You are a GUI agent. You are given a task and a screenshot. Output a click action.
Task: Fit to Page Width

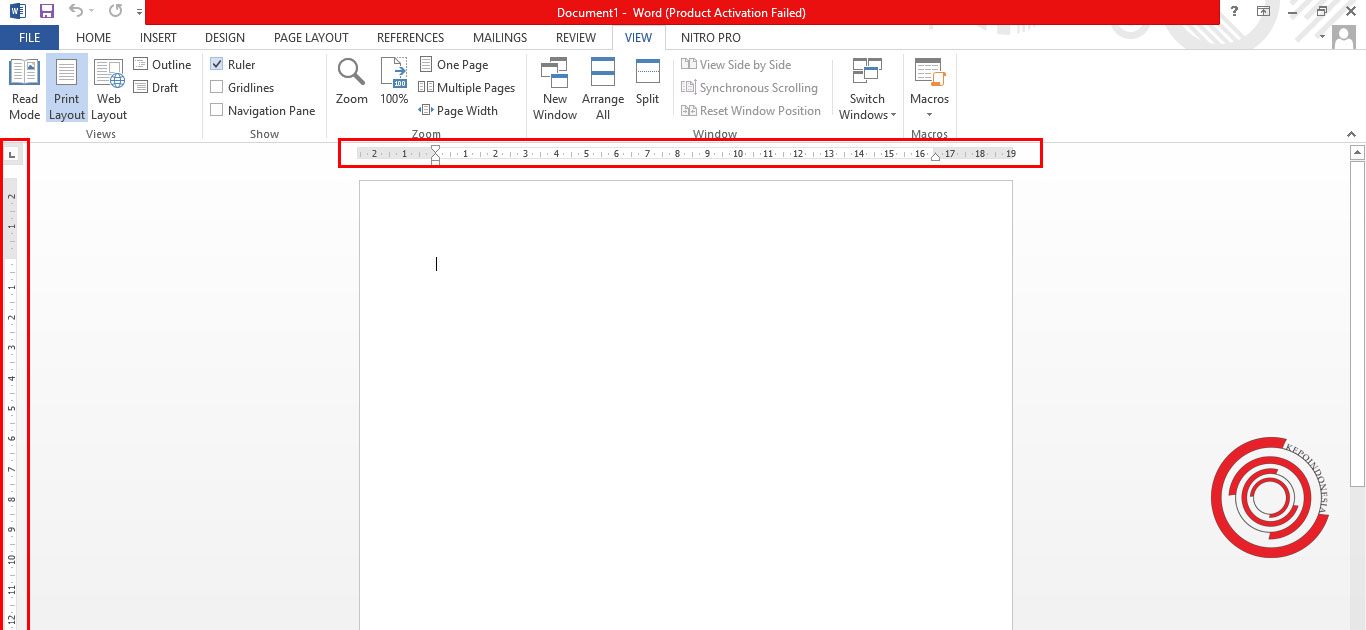[458, 111]
